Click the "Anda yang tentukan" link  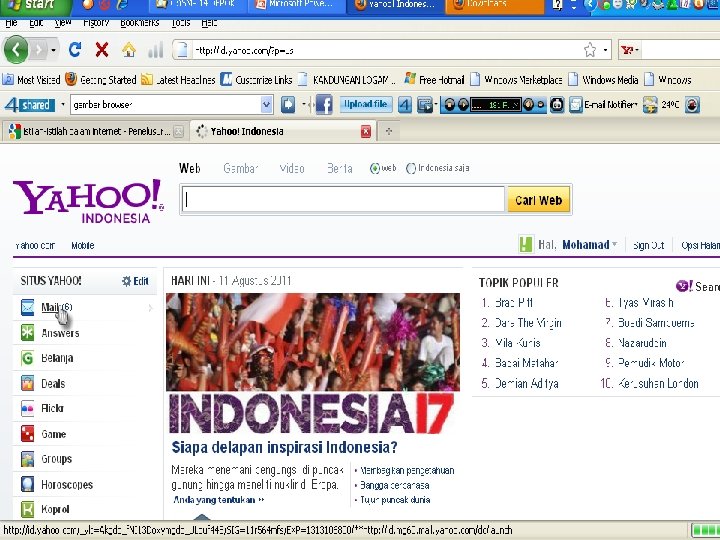(219, 500)
